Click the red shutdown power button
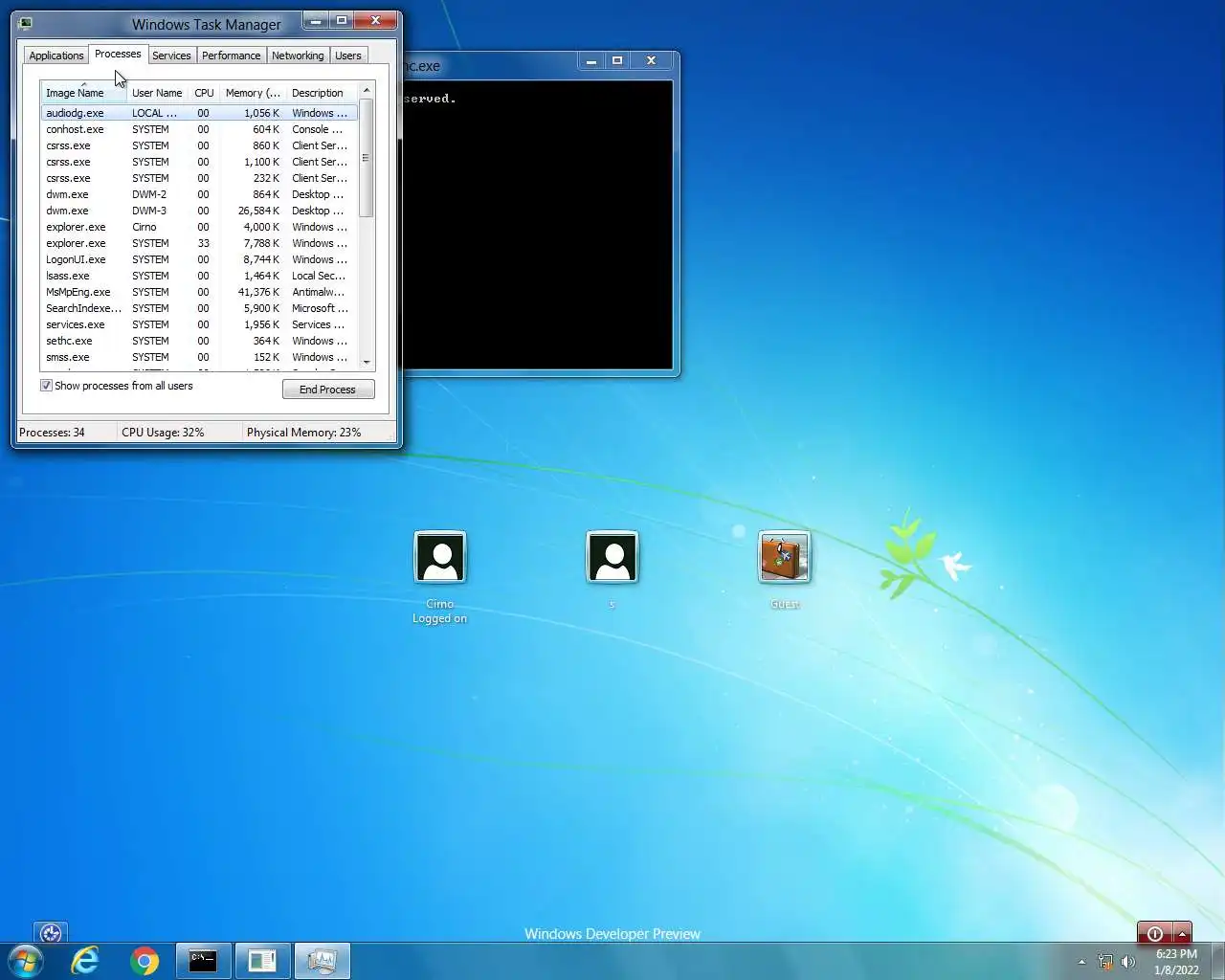Viewport: 1225px width, 980px height. [1155, 933]
